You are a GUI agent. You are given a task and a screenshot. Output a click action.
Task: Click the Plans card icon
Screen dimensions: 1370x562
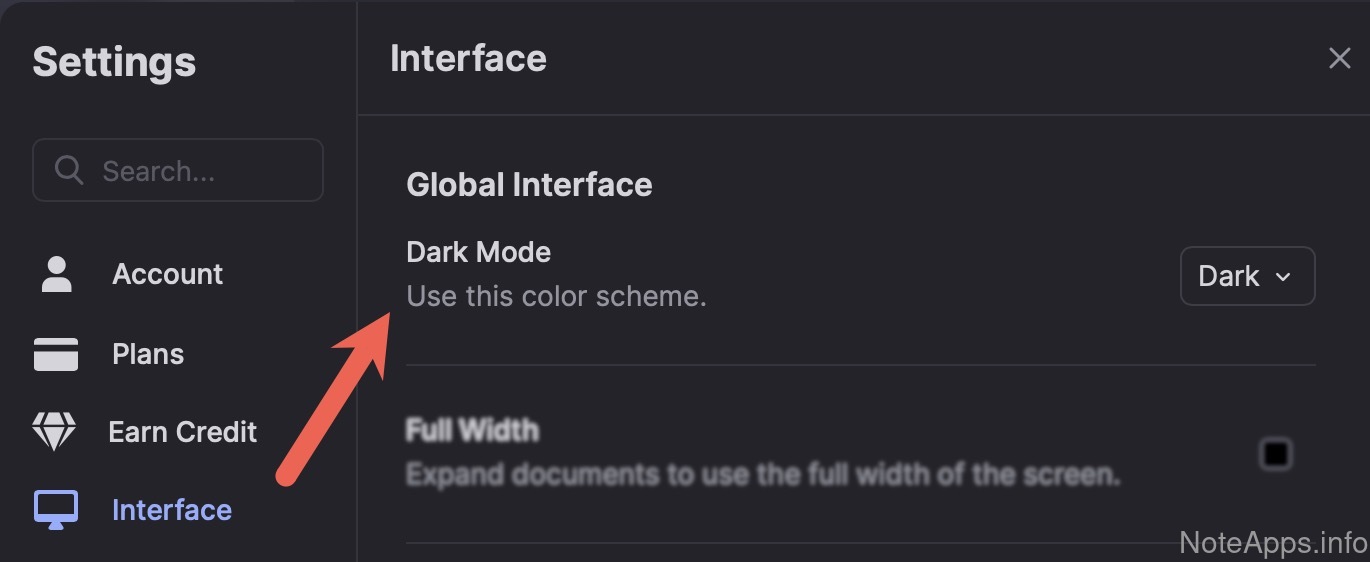[x=56, y=354]
